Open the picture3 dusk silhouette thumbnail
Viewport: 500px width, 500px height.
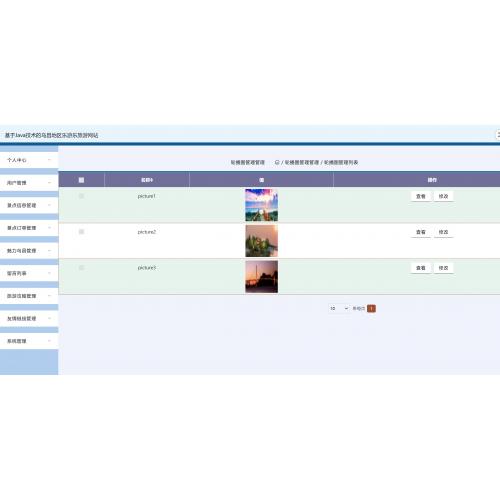(262, 277)
